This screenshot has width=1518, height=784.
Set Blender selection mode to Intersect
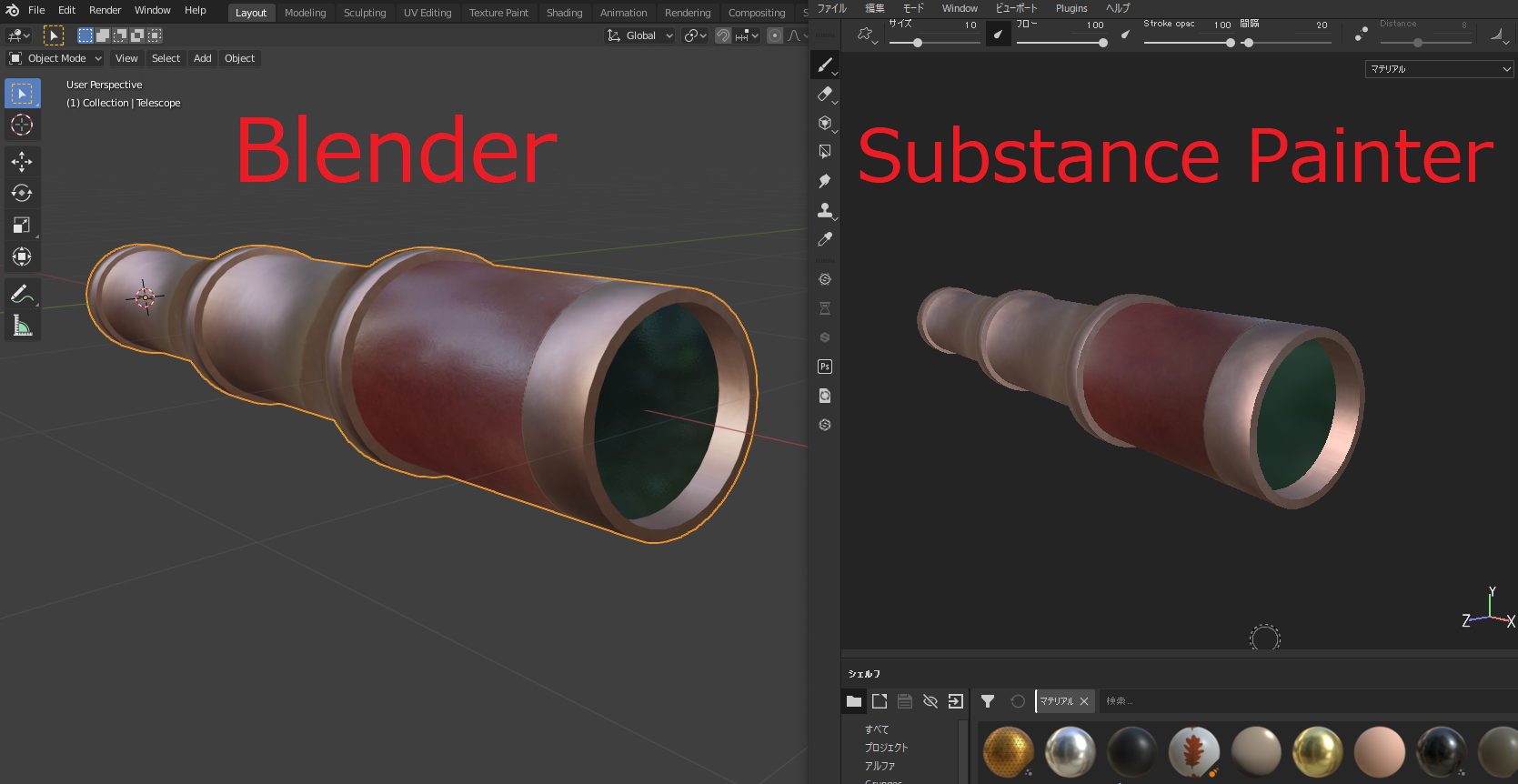[155, 35]
